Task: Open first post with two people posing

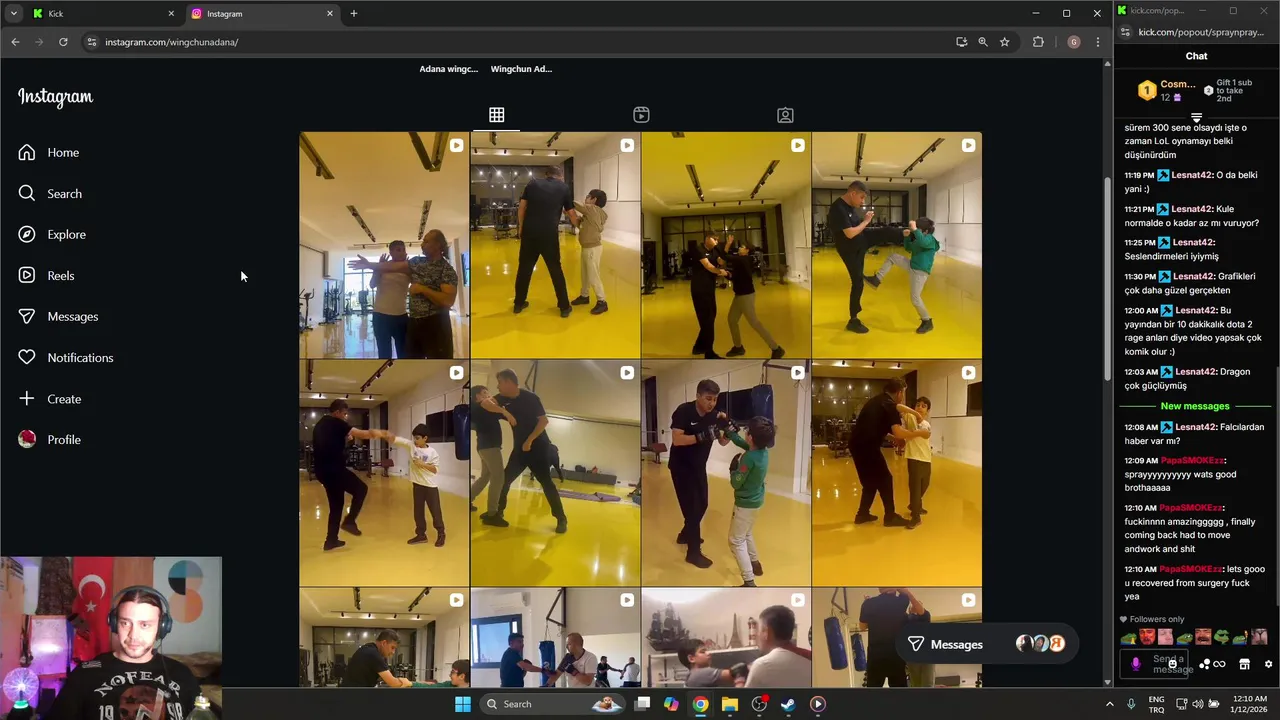Action: tap(384, 245)
